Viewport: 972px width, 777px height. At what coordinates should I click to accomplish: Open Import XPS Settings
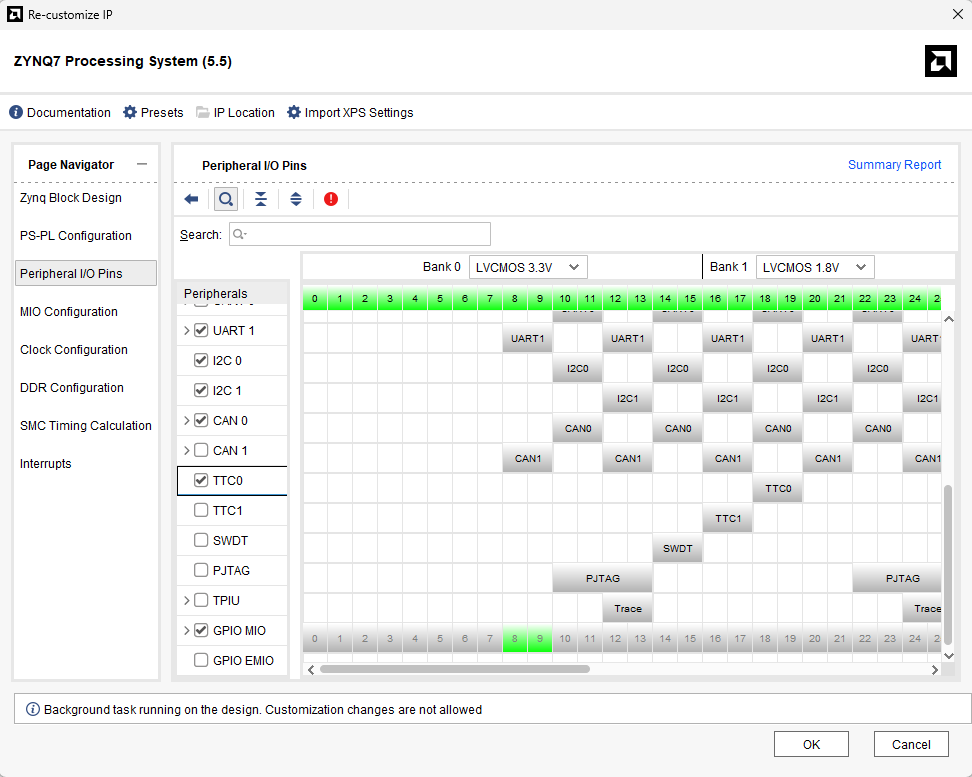(293, 113)
